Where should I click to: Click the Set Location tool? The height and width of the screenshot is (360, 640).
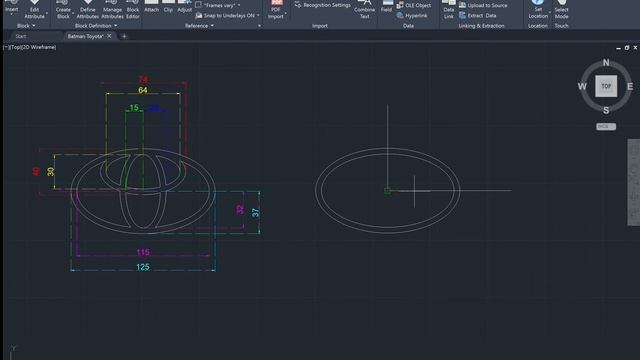tap(538, 10)
